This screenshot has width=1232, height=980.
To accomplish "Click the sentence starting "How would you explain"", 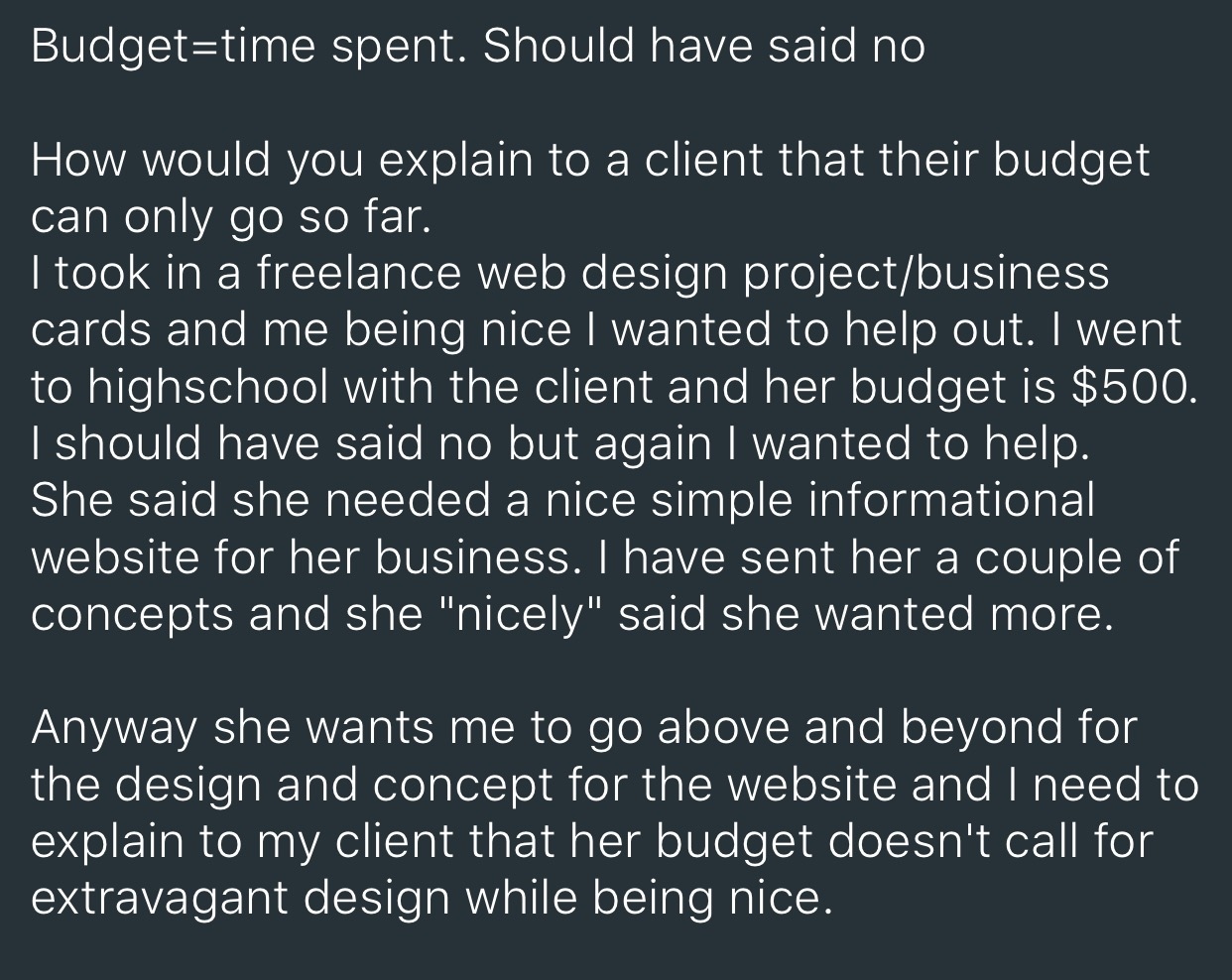I will click(590, 189).
